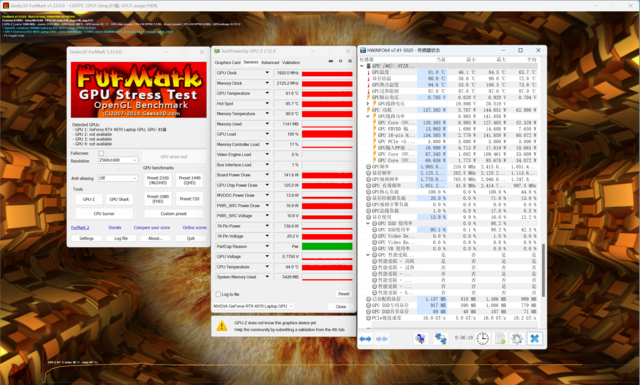Click the GPU-Z yellow warning triangle icon

[222, 325]
